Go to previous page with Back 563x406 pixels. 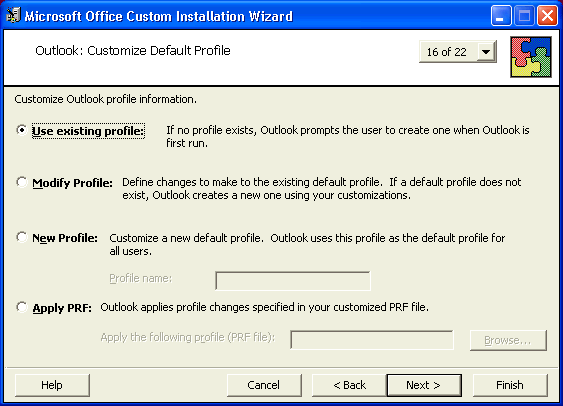[x=349, y=385]
